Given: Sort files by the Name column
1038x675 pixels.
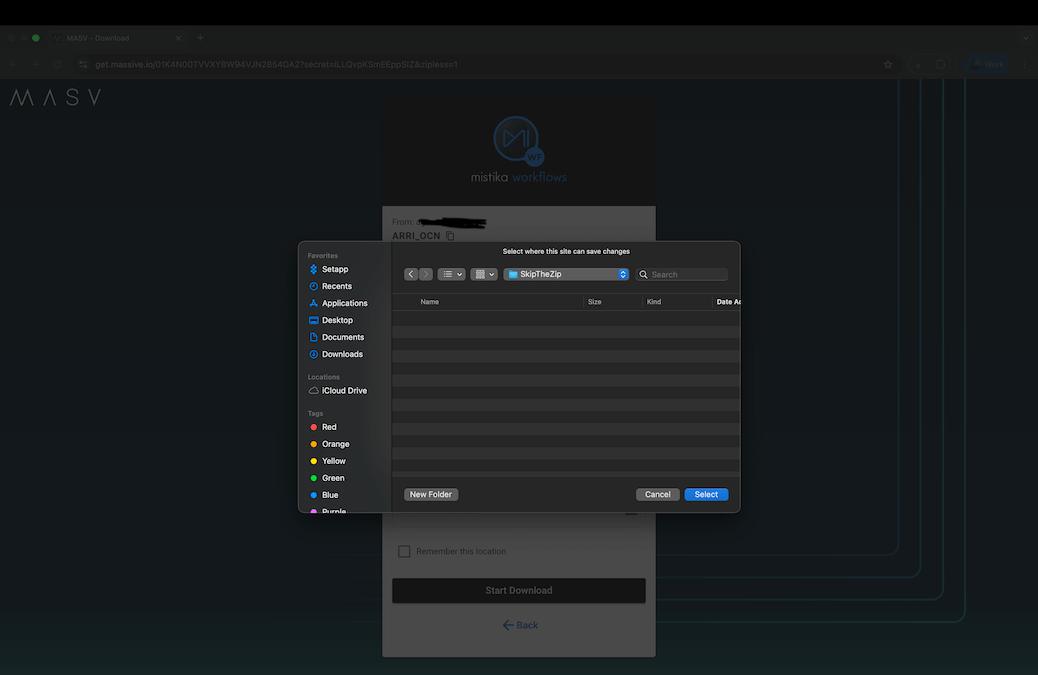Looking at the screenshot, I should click(430, 301).
